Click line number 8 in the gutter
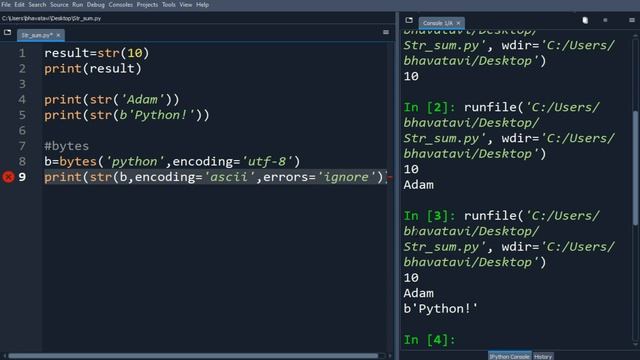This screenshot has width=640, height=360. click(22, 162)
